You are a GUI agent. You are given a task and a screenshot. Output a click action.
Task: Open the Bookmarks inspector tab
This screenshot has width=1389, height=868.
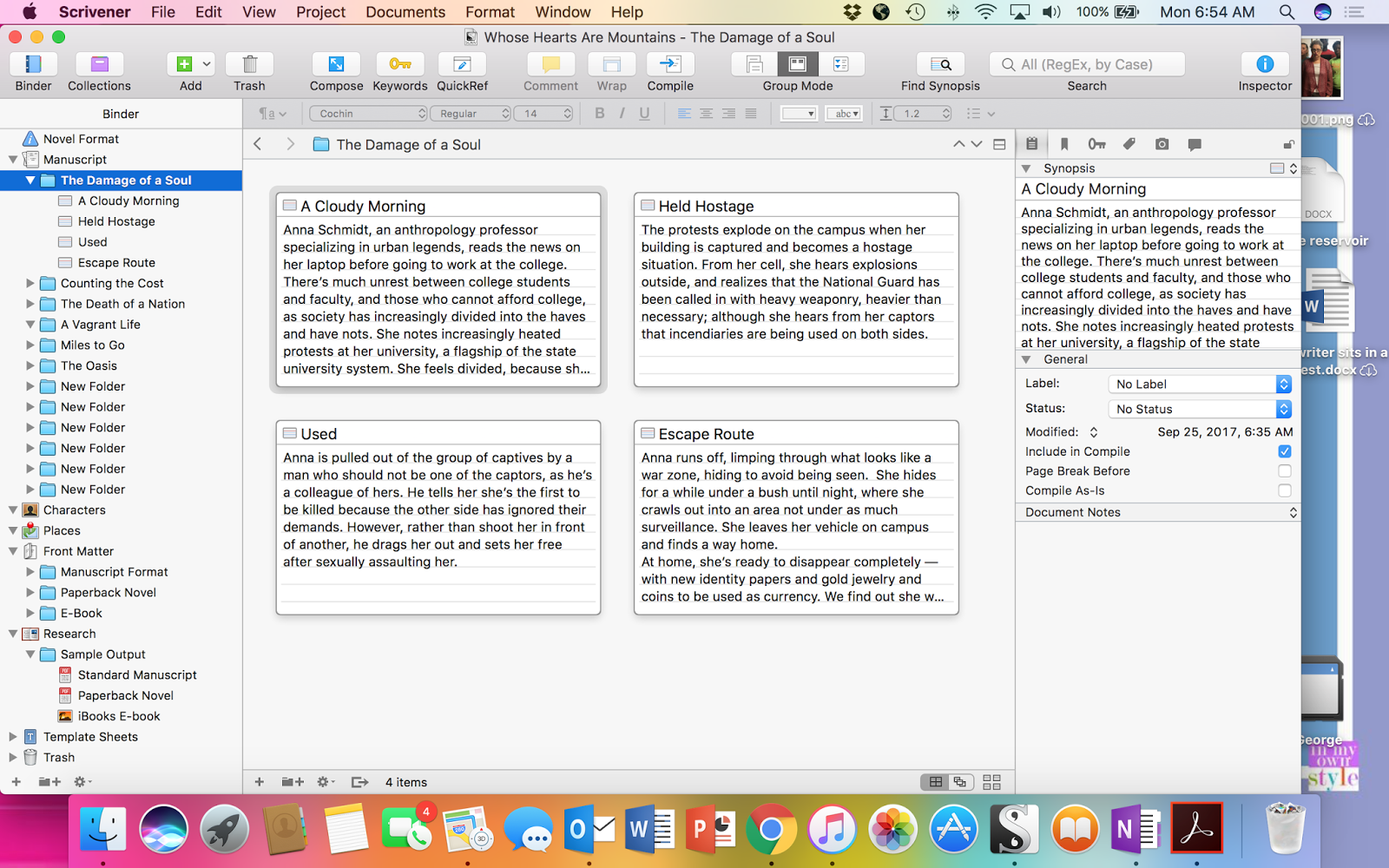coord(1064,144)
